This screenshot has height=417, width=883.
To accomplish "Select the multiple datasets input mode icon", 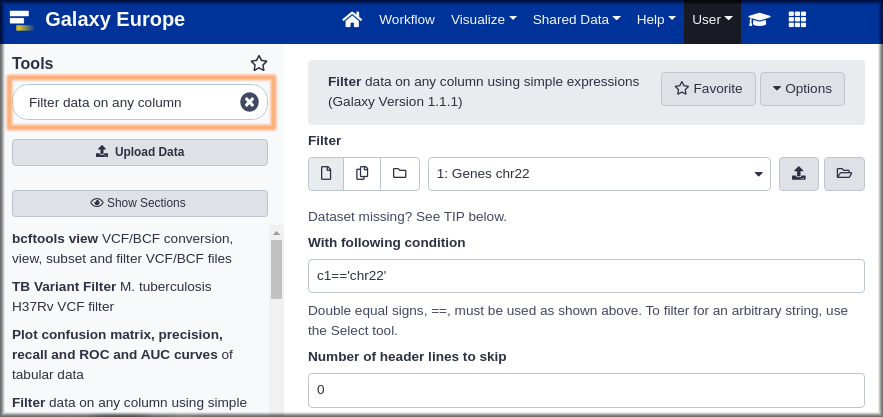I will point(362,174).
